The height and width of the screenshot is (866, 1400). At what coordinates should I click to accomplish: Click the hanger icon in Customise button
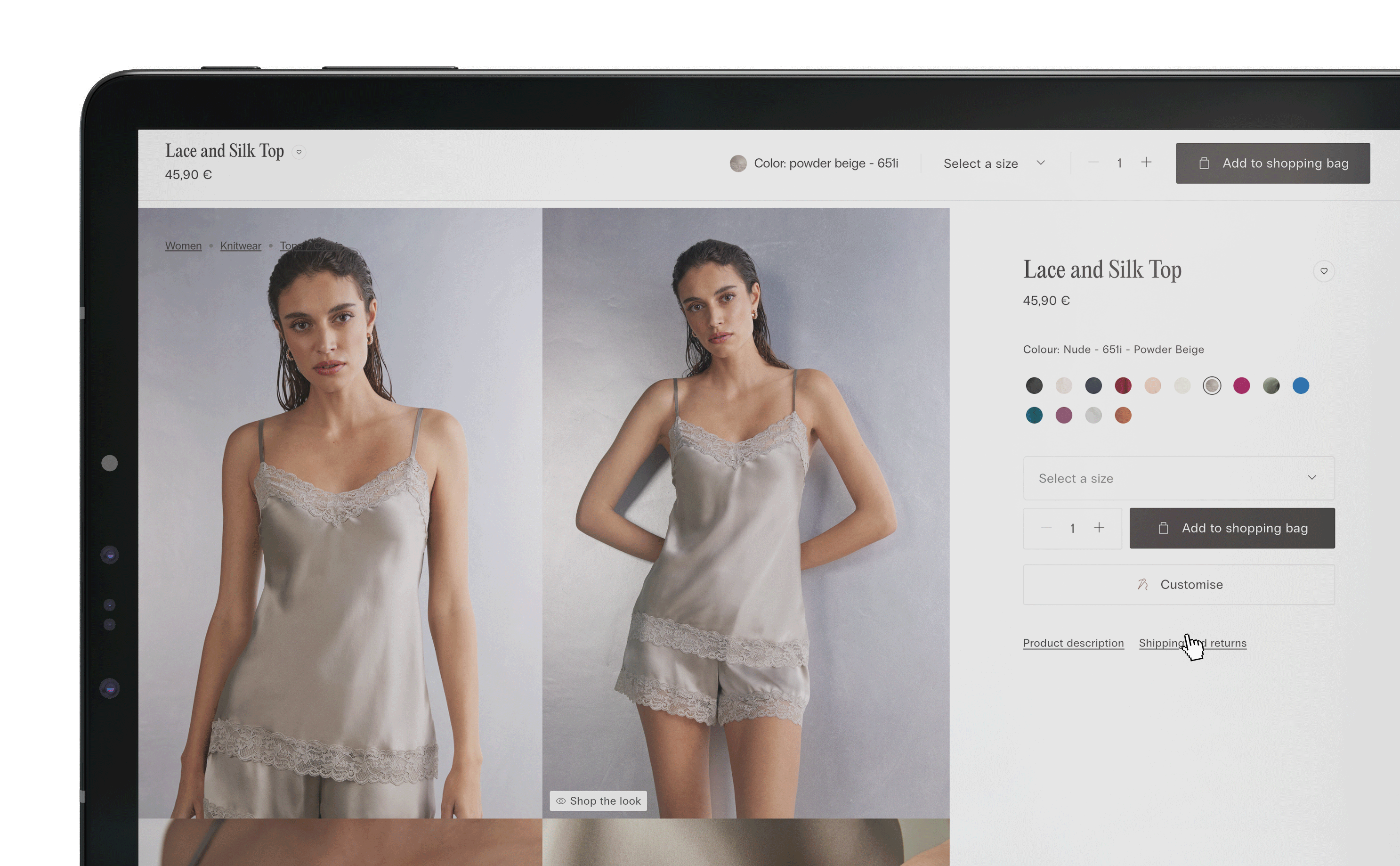tap(1142, 584)
